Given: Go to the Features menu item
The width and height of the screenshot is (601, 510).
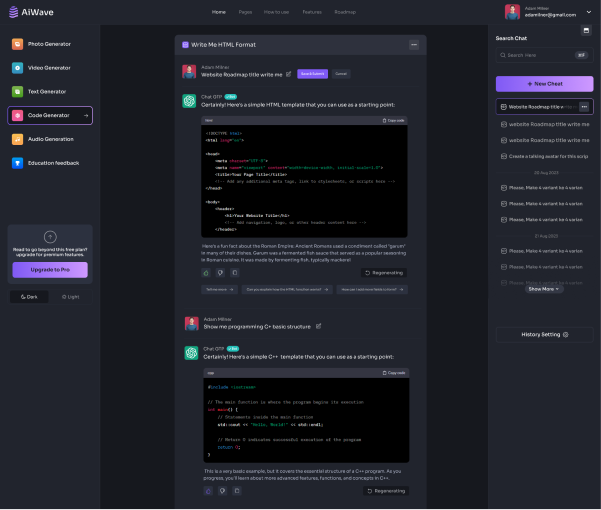Looking at the screenshot, I should click(x=313, y=12).
